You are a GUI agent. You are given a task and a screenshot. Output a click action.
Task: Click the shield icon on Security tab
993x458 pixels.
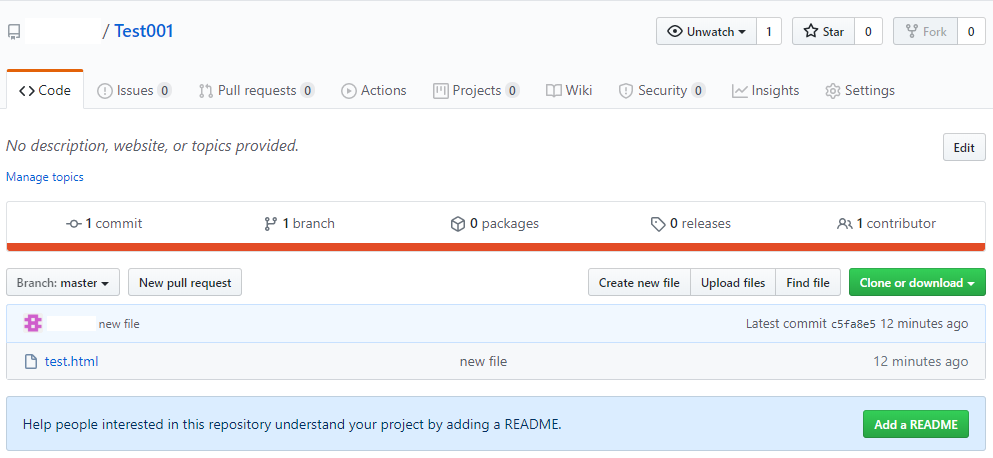tap(626, 91)
